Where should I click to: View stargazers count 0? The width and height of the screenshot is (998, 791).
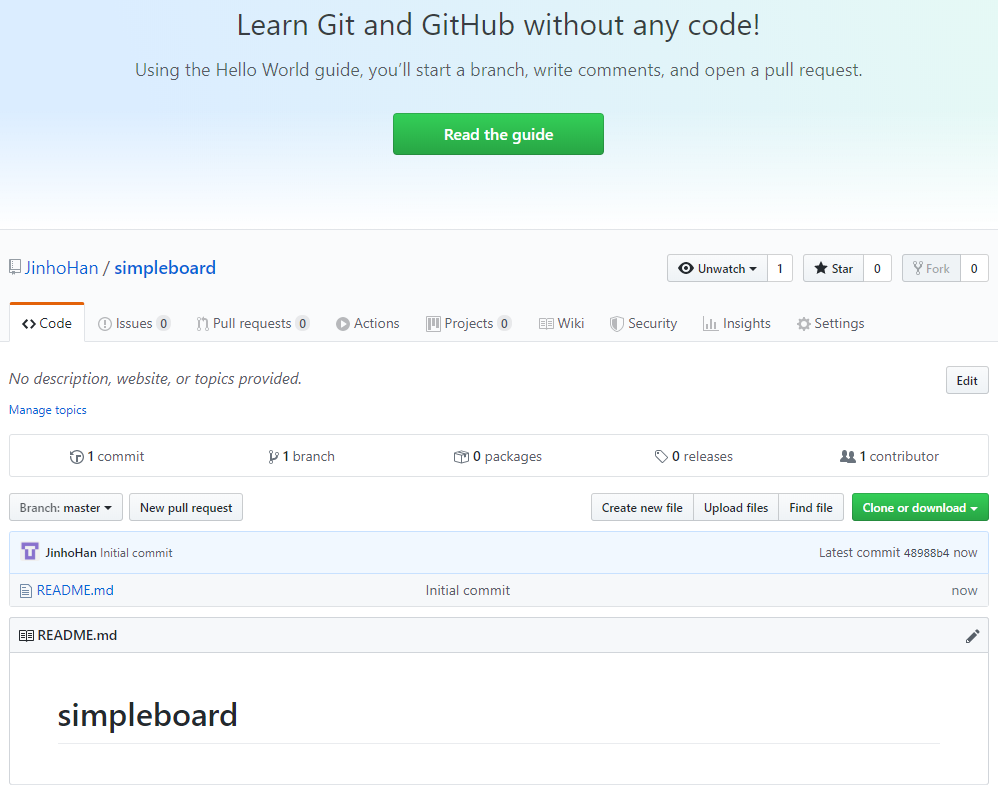877,269
